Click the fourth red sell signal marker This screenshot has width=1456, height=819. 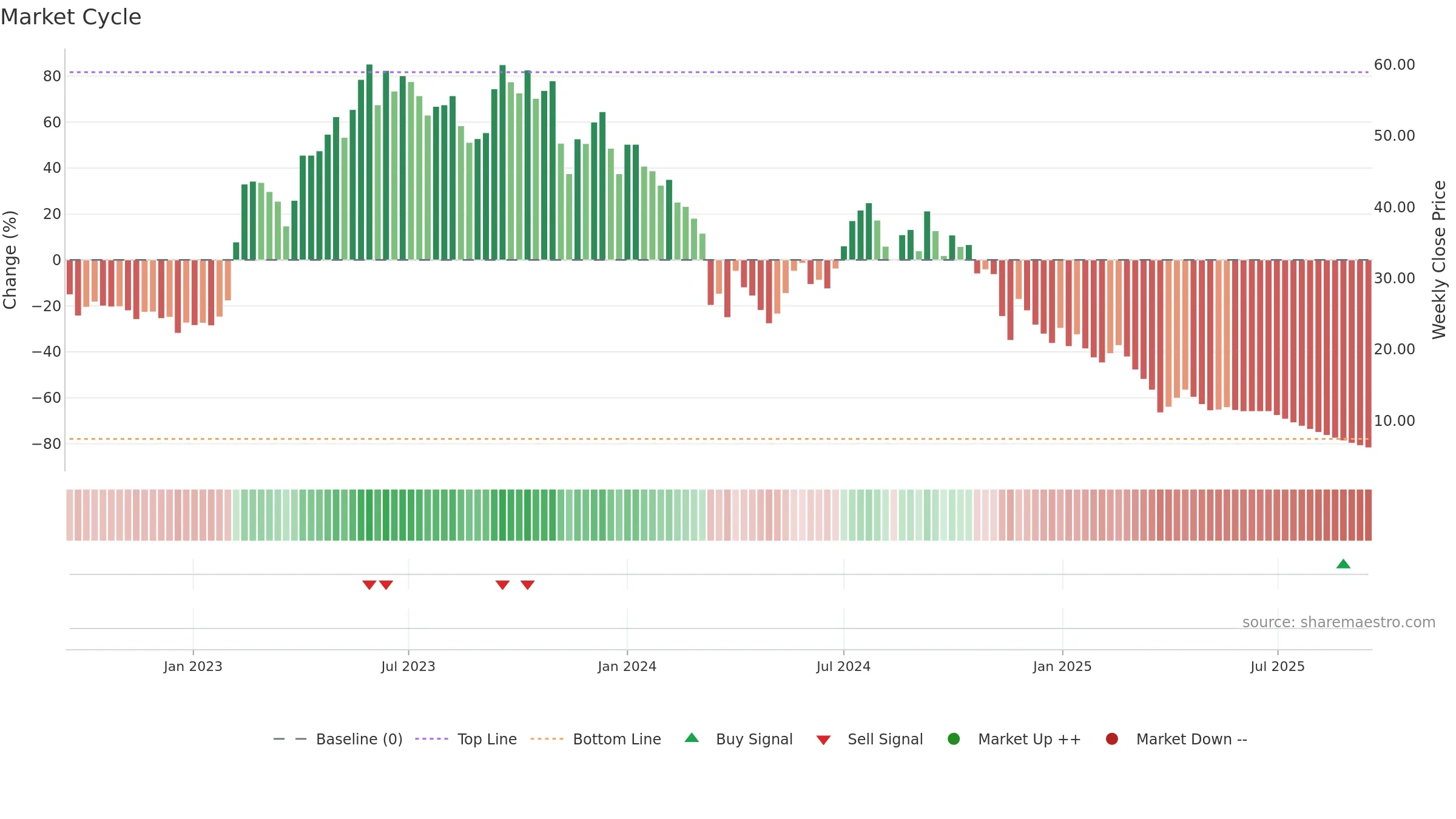click(x=528, y=585)
